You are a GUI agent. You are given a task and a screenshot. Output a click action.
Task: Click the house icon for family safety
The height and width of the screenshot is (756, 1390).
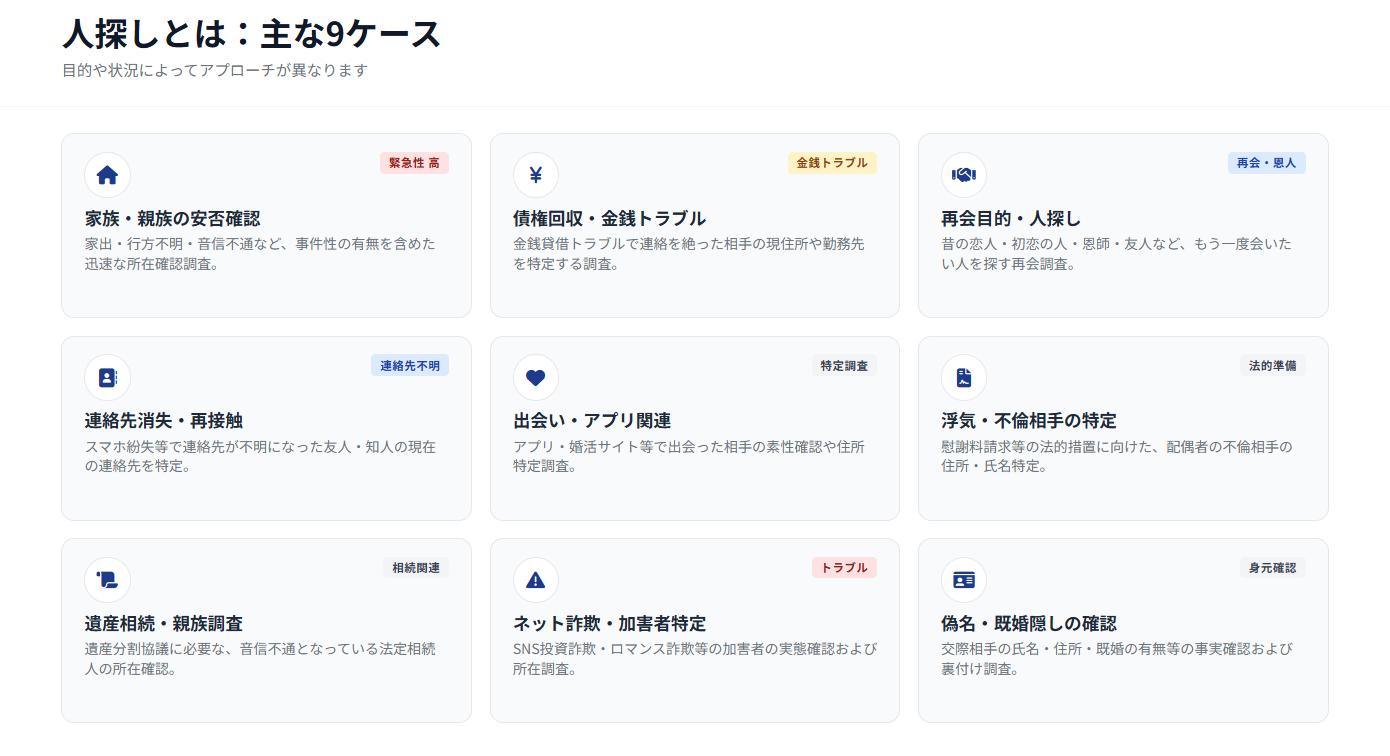[x=107, y=176]
